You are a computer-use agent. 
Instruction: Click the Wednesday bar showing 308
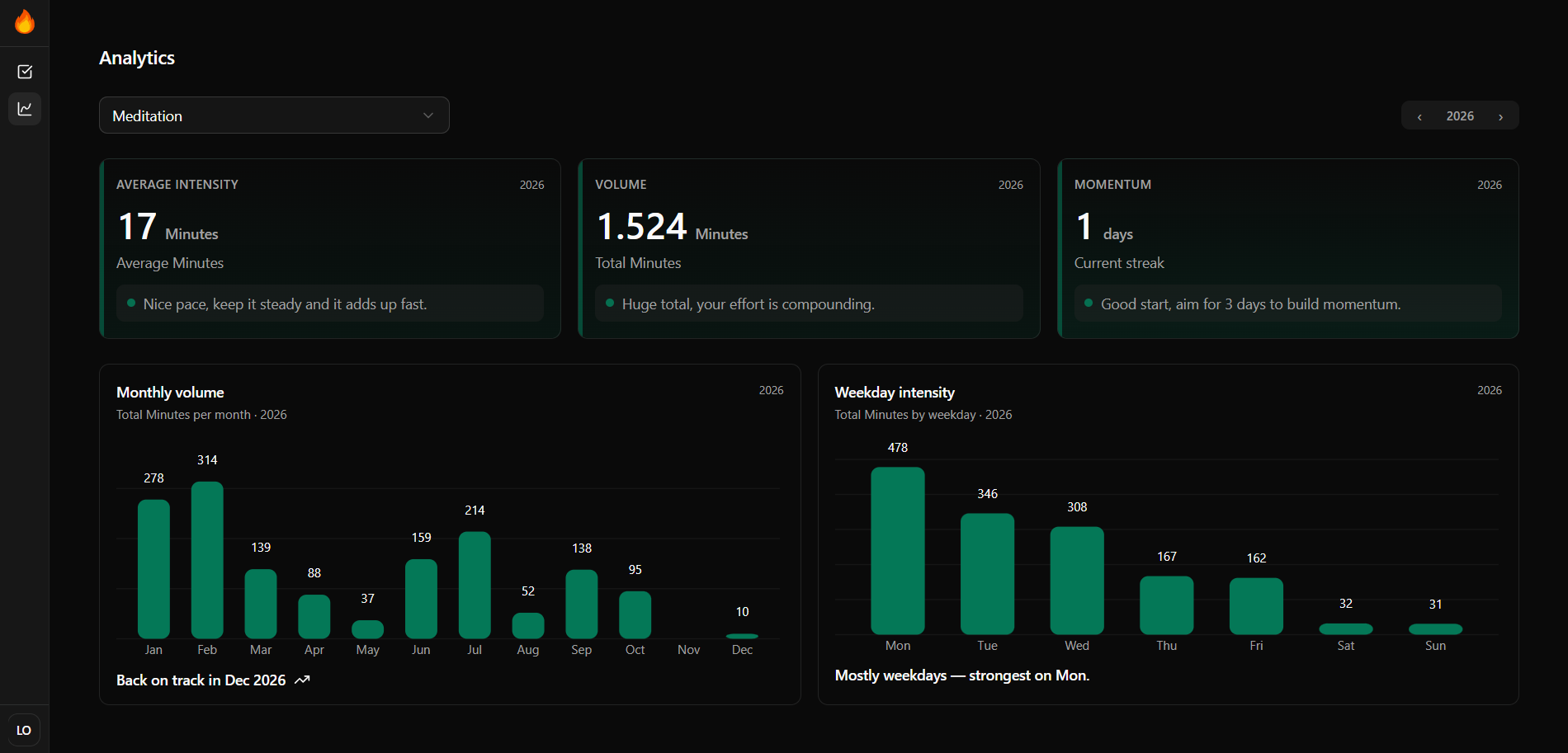pos(1077,580)
